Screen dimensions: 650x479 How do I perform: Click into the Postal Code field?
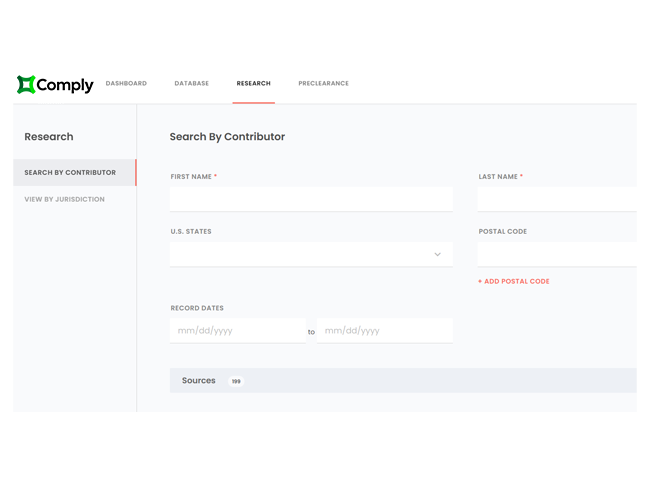tap(556, 254)
